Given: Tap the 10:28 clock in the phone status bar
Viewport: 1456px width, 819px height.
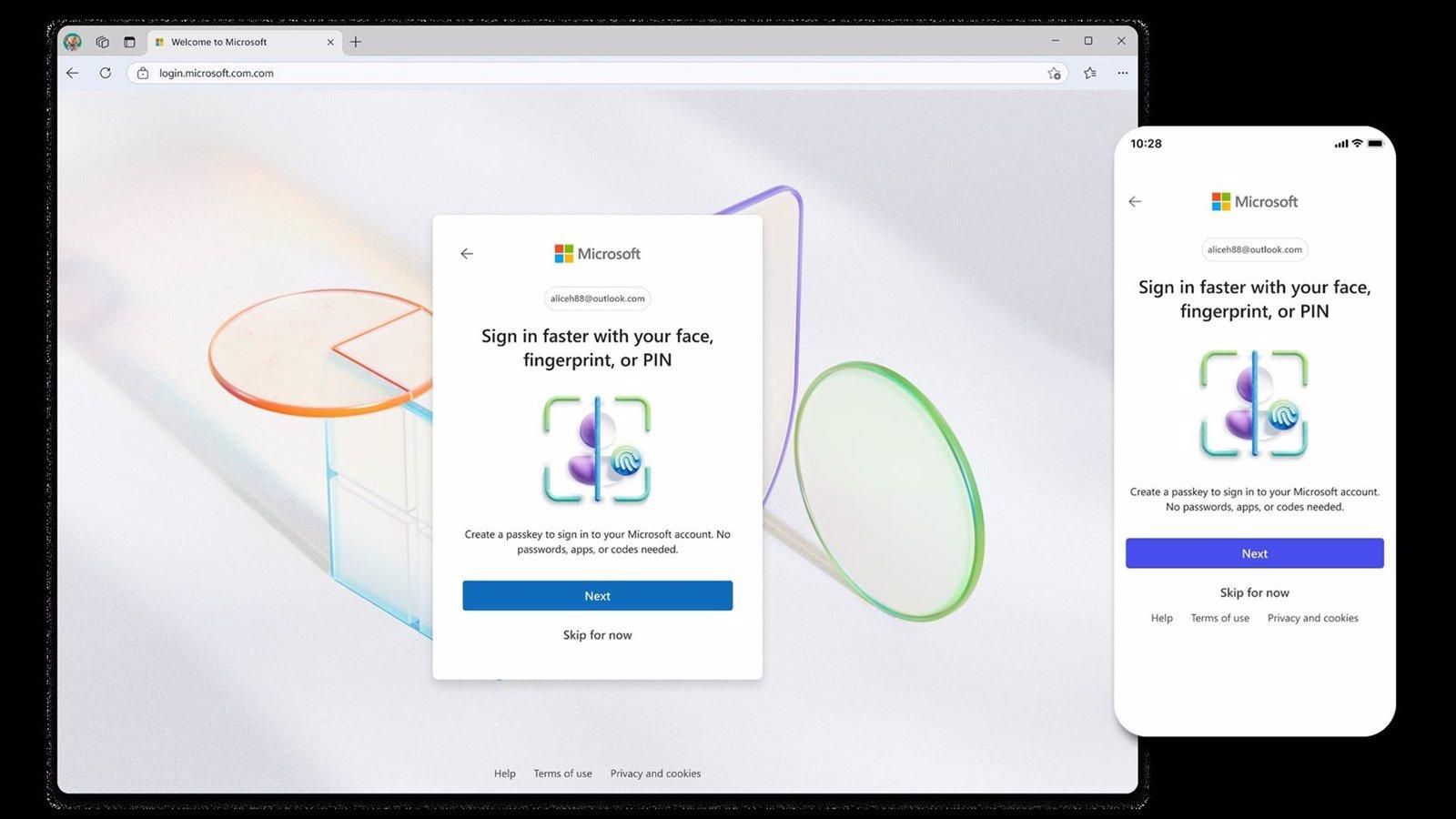Looking at the screenshot, I should [x=1146, y=144].
